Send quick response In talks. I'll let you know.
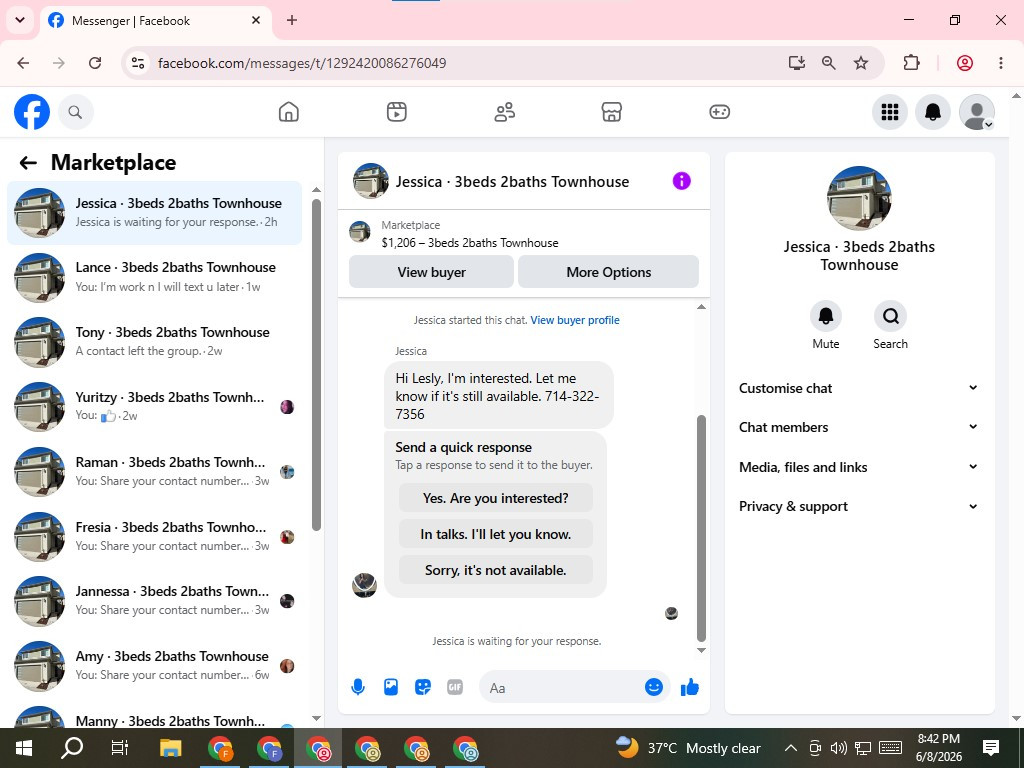Screen dimensions: 1024x768 point(496,534)
